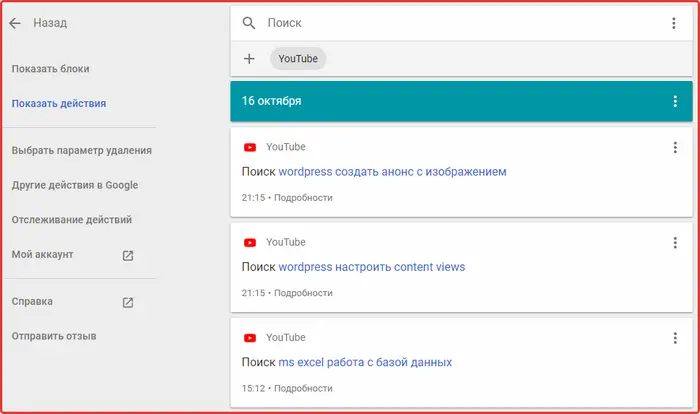Select Показать действия in sidebar
The height and width of the screenshot is (414, 700).
[x=59, y=104]
